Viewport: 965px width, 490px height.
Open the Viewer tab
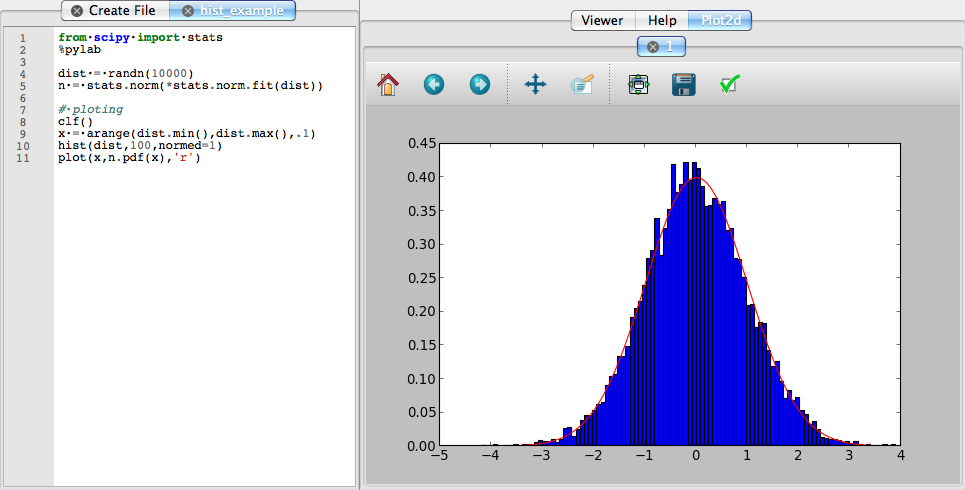coord(603,20)
